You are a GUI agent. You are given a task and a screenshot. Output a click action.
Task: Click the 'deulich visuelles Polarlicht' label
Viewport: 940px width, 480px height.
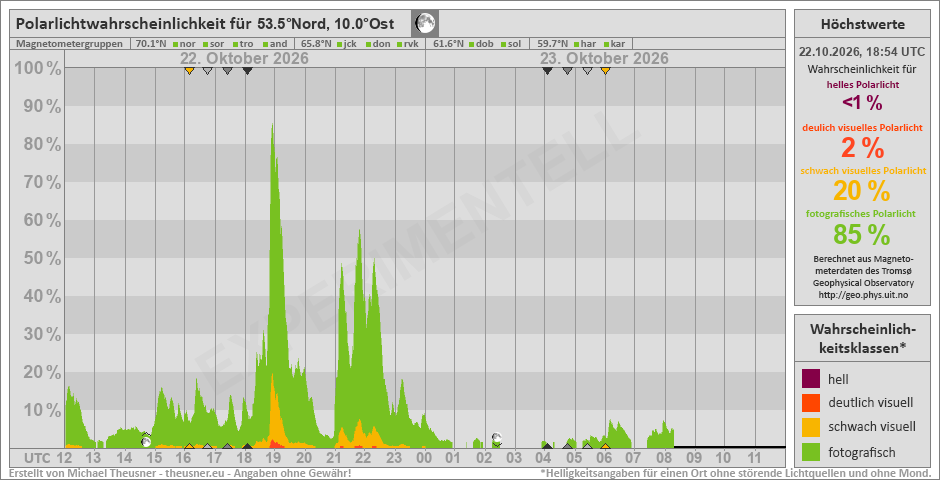(863, 128)
